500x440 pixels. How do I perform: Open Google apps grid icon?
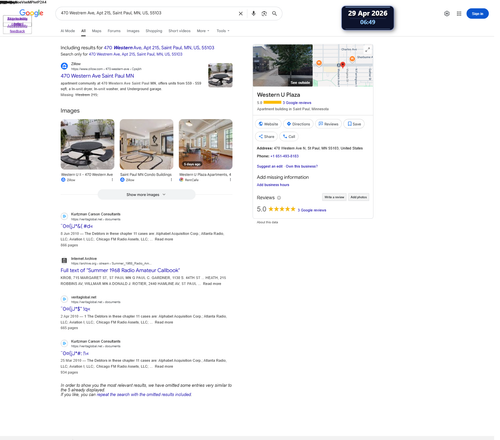(459, 14)
